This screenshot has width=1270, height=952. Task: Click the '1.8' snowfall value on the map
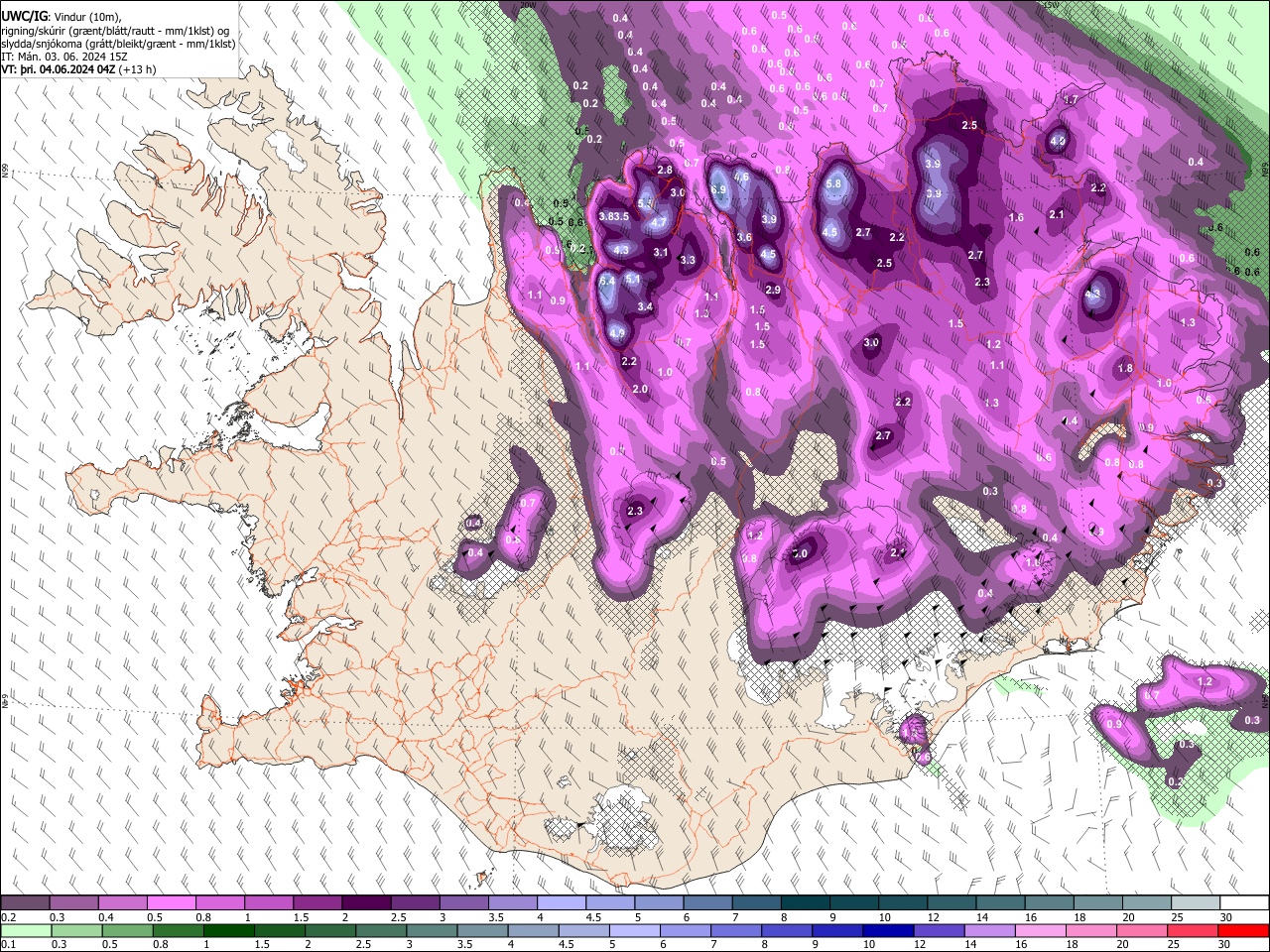pyautogui.click(x=1125, y=368)
